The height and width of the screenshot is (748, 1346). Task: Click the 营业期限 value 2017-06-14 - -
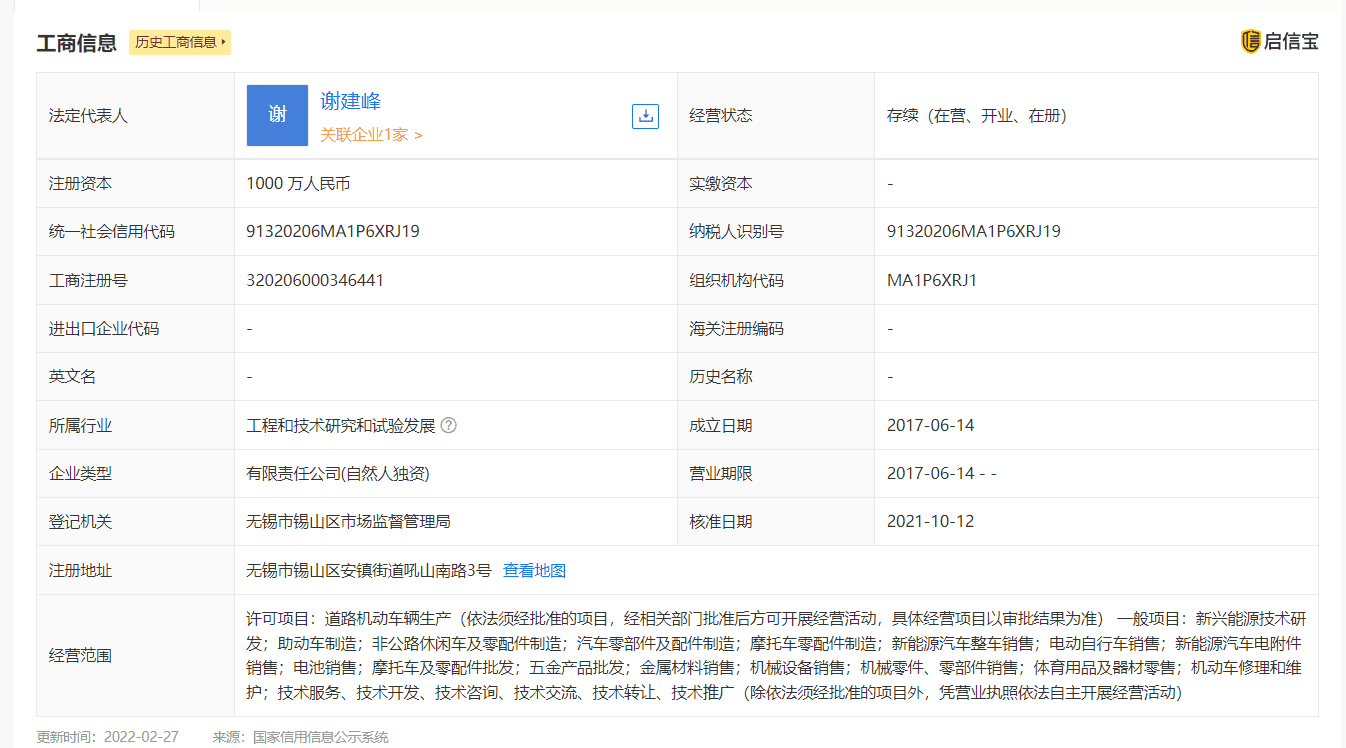coord(941,473)
